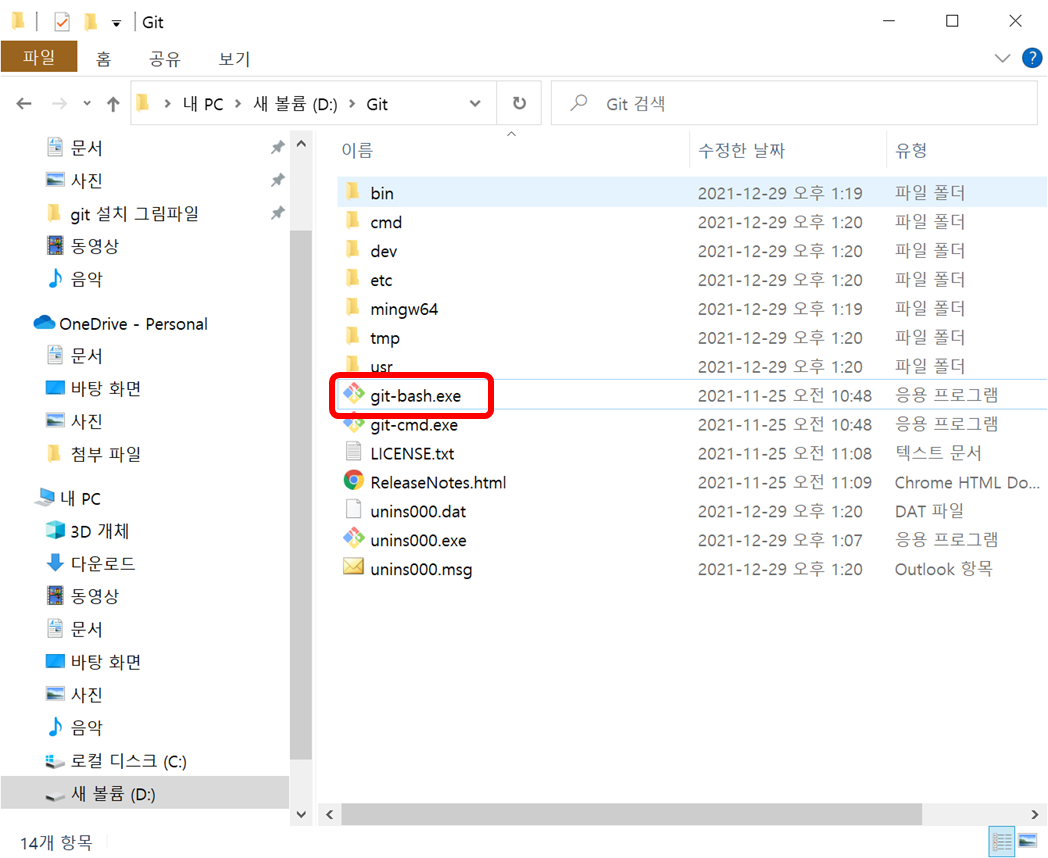Expand breadcrumb arrow after 새 볼륨 (D:)

point(352,104)
